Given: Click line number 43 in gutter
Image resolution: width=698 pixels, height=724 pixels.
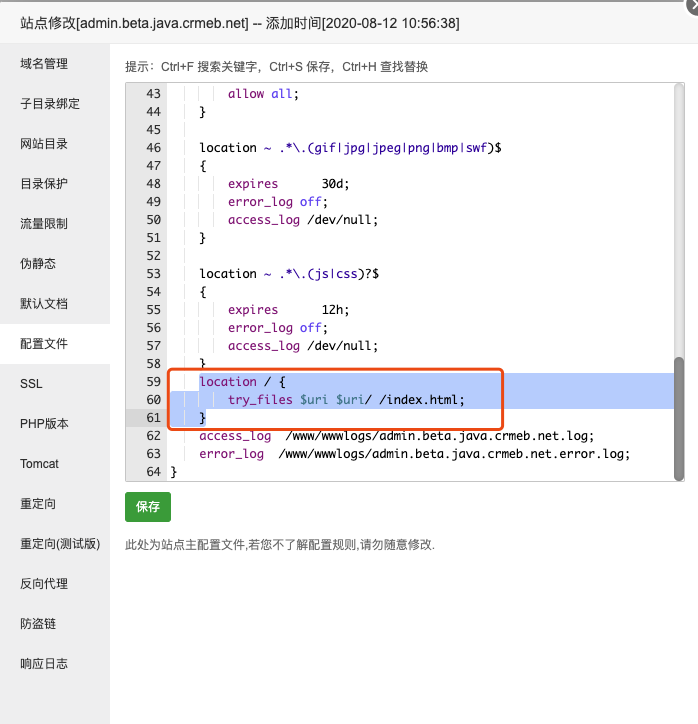Looking at the screenshot, I should click(x=153, y=94).
